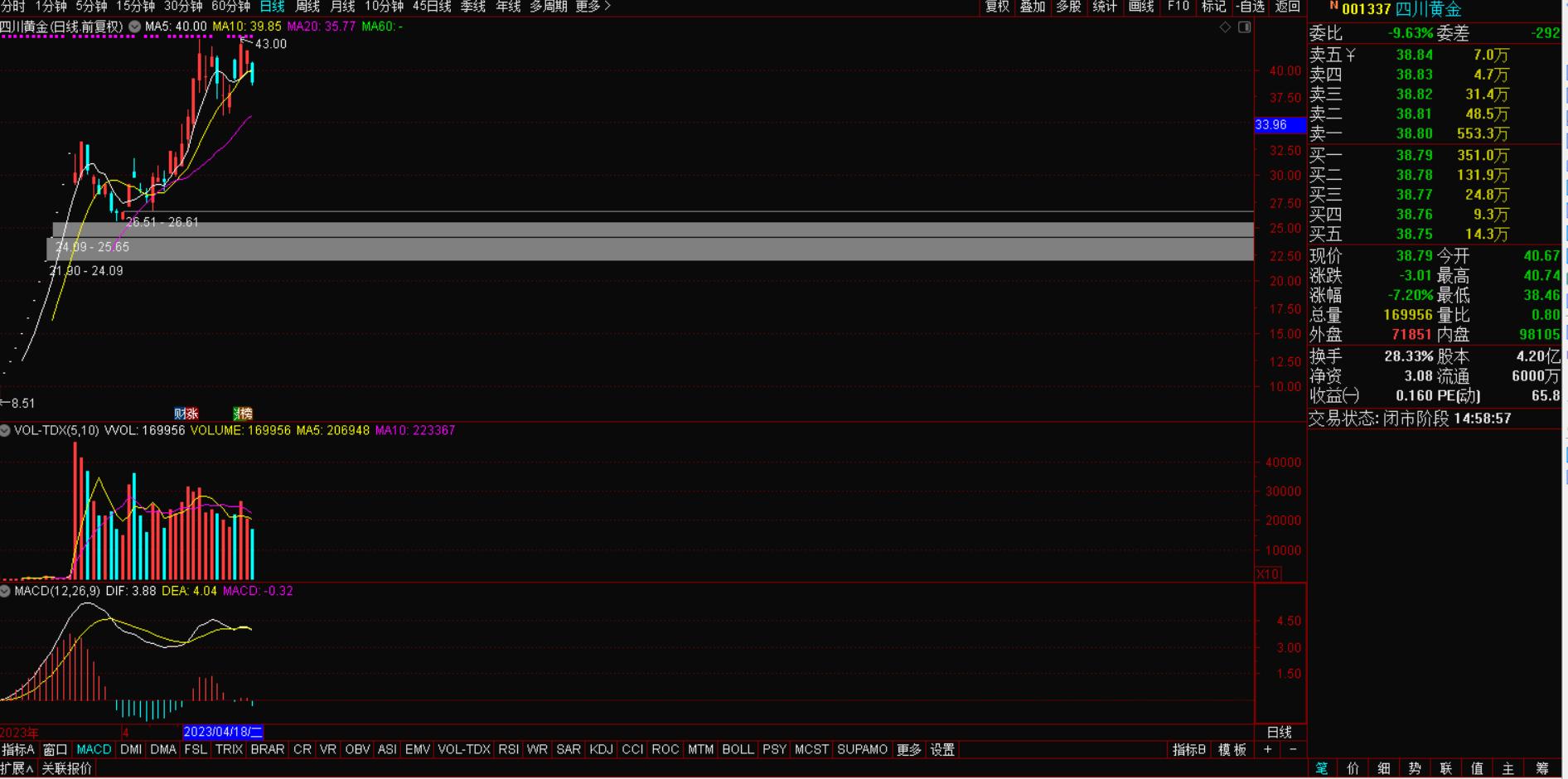Click the 窗口 button in indicator bar
This screenshot has width=1568, height=779.
[56, 749]
